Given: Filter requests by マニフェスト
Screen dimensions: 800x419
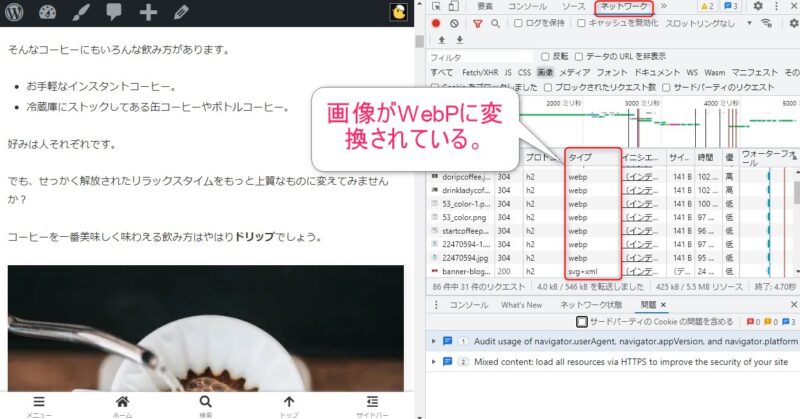Looking at the screenshot, I should (754, 72).
